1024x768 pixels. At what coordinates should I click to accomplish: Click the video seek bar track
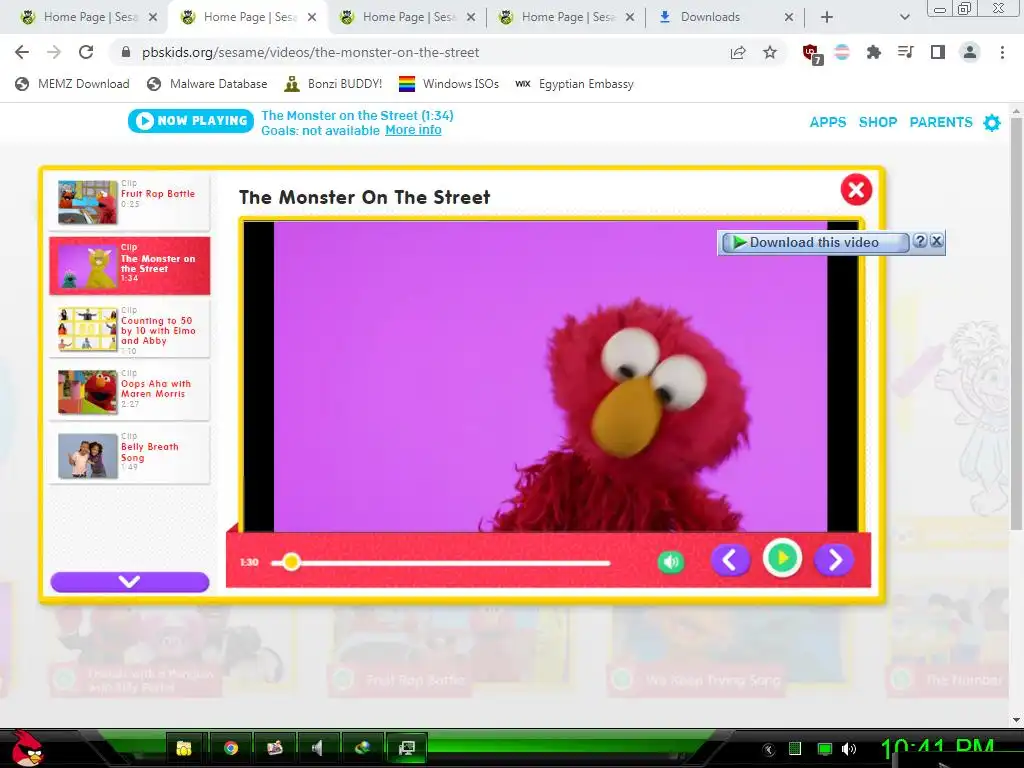[441, 562]
